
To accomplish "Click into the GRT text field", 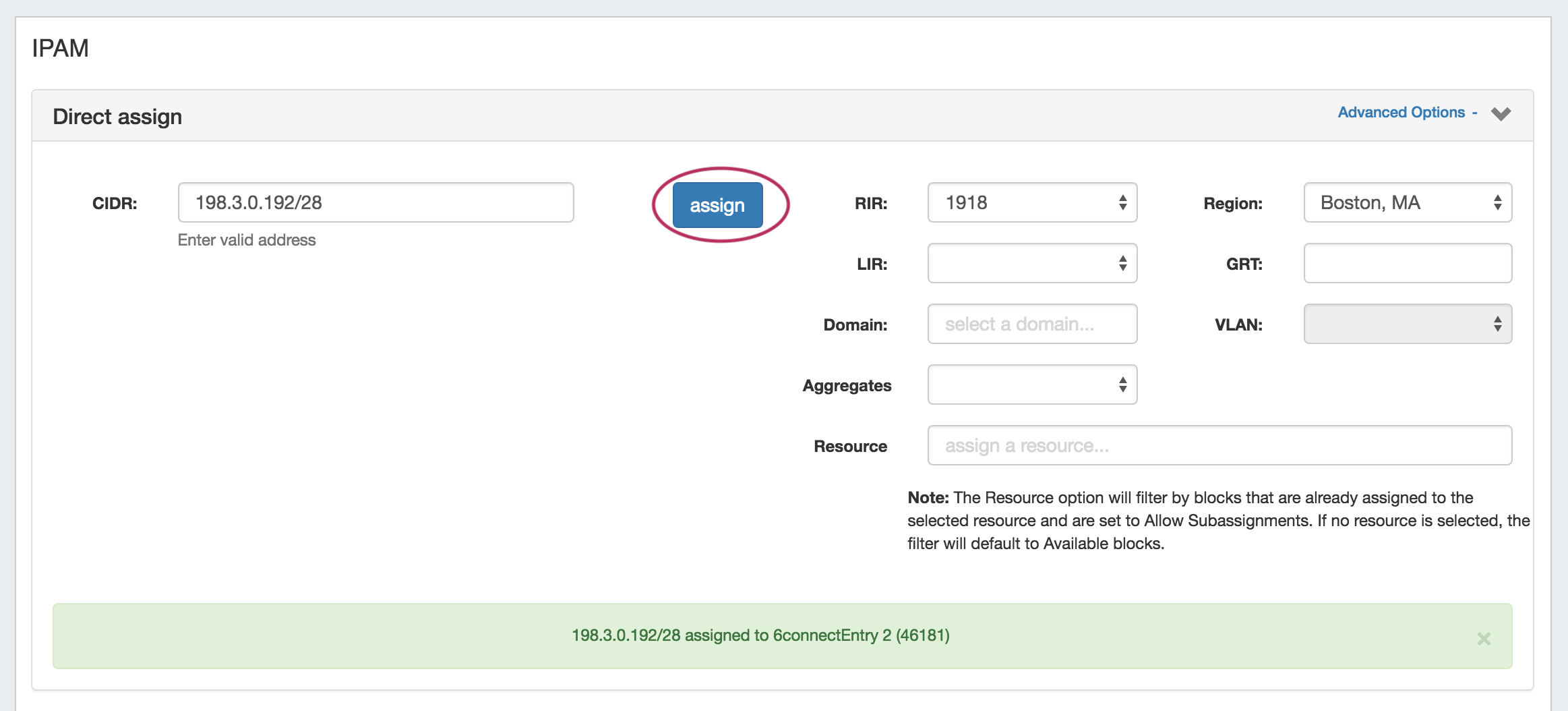I will click(1408, 263).
